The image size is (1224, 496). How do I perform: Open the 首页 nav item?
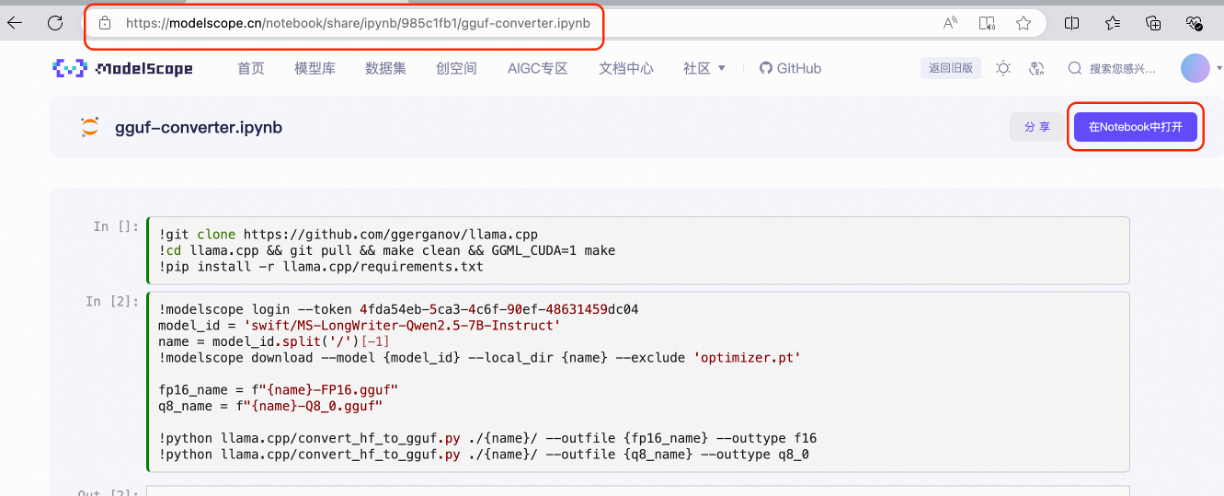tap(251, 68)
